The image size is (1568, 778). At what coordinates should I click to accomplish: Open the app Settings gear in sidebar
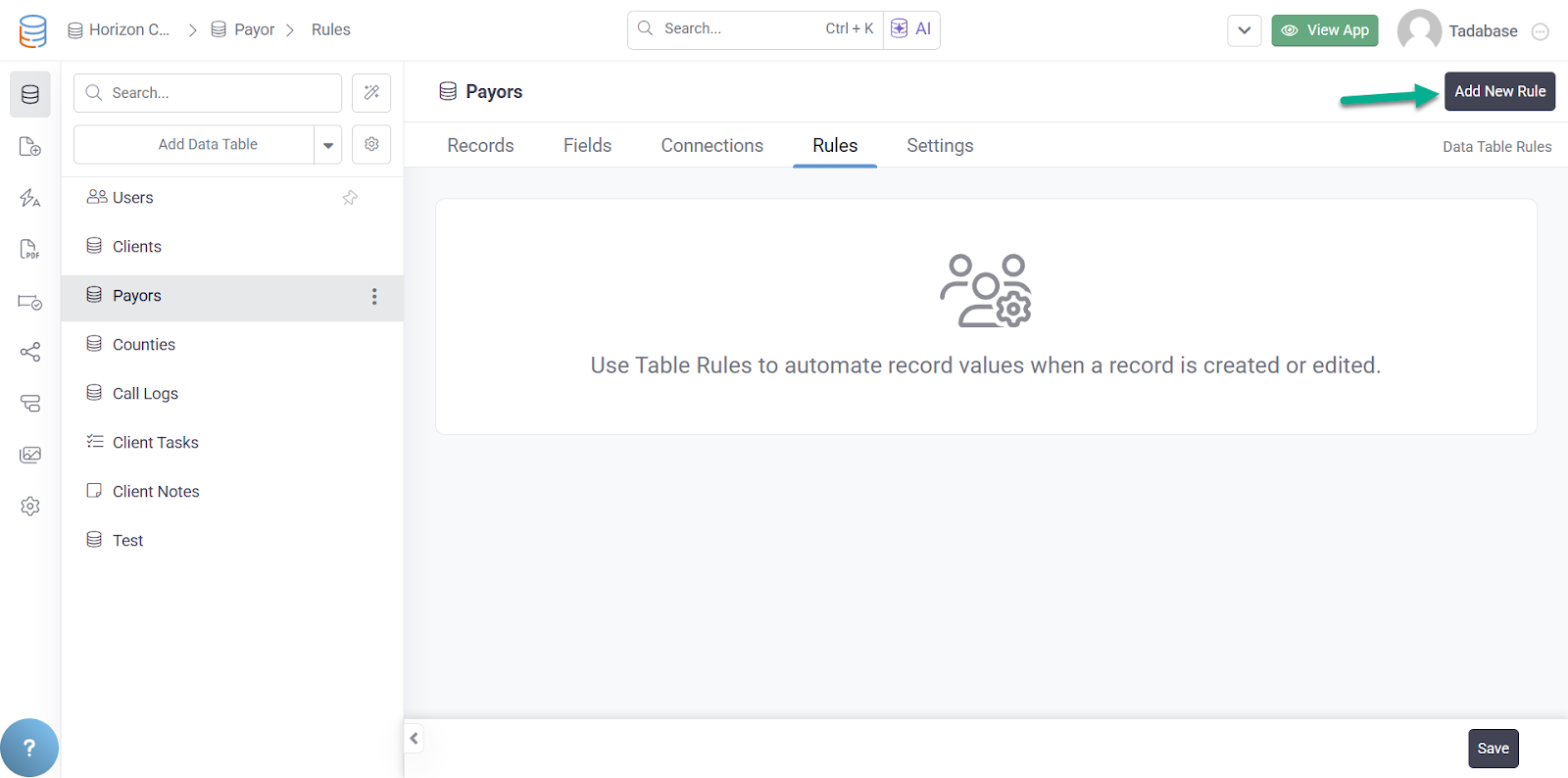pos(30,507)
